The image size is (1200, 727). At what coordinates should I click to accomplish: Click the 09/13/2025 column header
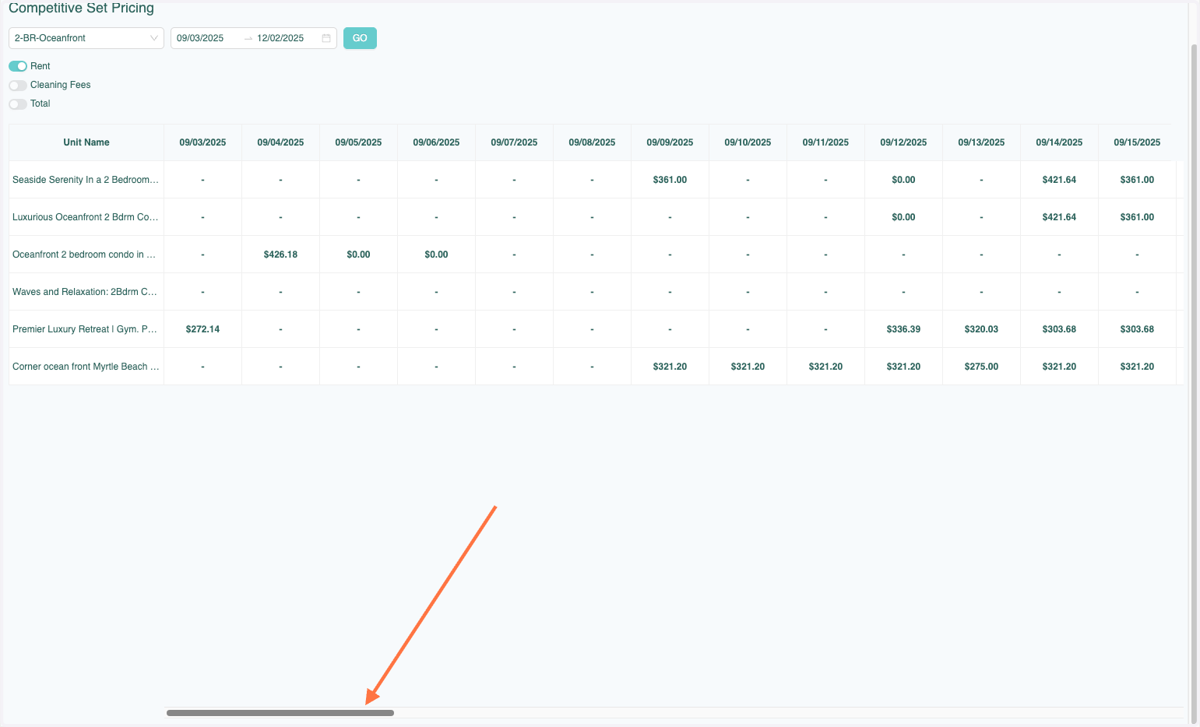[x=982, y=142]
